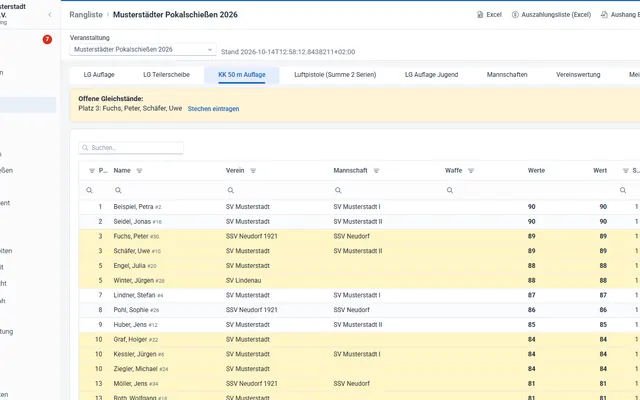Select the row for Pohl, Sophie
Image resolution: width=640 pixels, height=400 pixels.
tap(359, 310)
